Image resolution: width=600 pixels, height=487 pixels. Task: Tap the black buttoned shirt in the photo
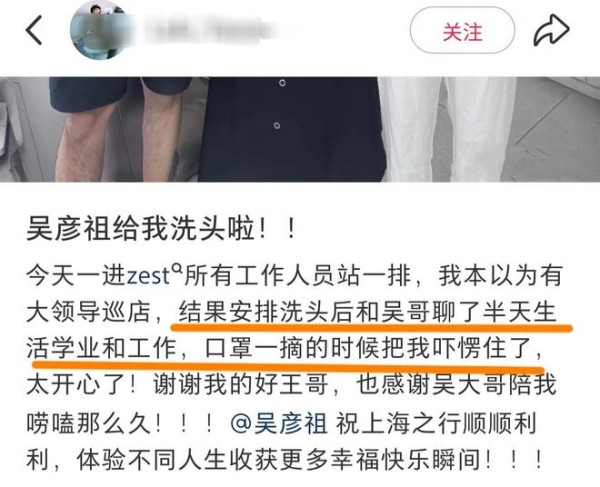pyautogui.click(x=291, y=129)
